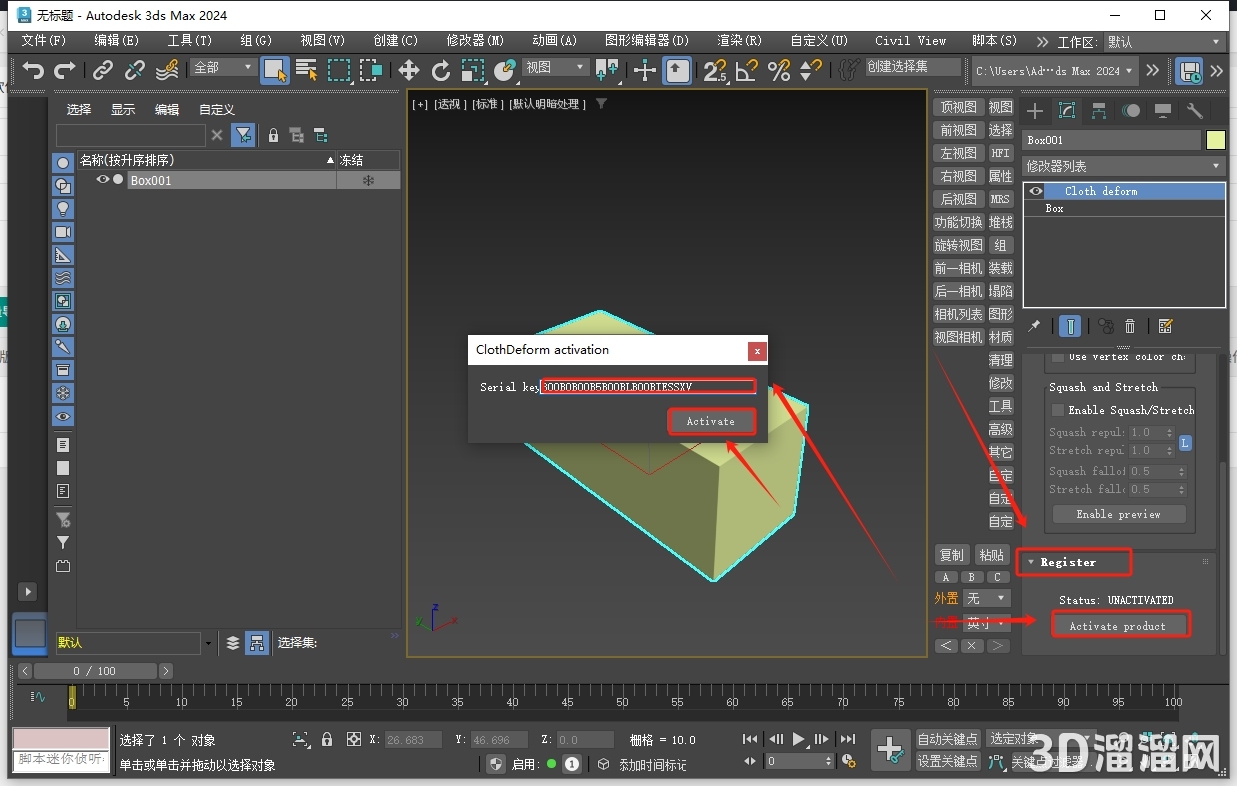
Task: Expand the hidden menus with the chevron after 脚本(S)
Action: (x=1042, y=42)
